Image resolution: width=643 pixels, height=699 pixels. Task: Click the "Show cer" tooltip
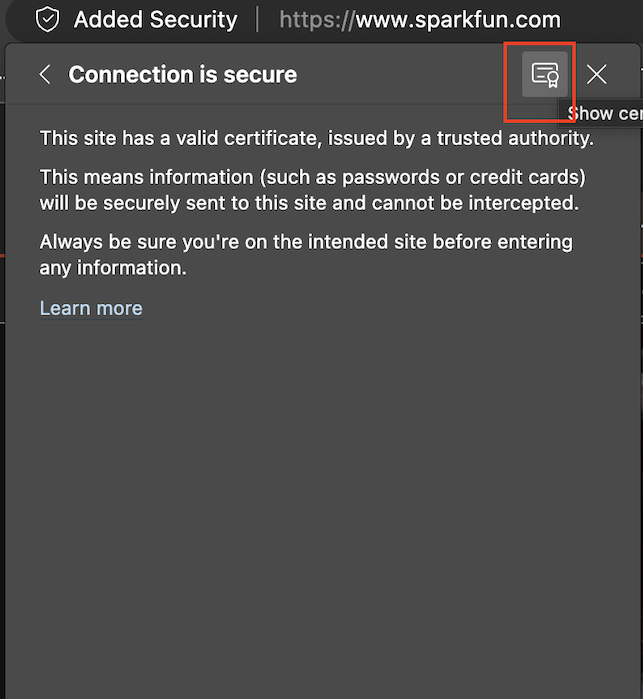[604, 113]
